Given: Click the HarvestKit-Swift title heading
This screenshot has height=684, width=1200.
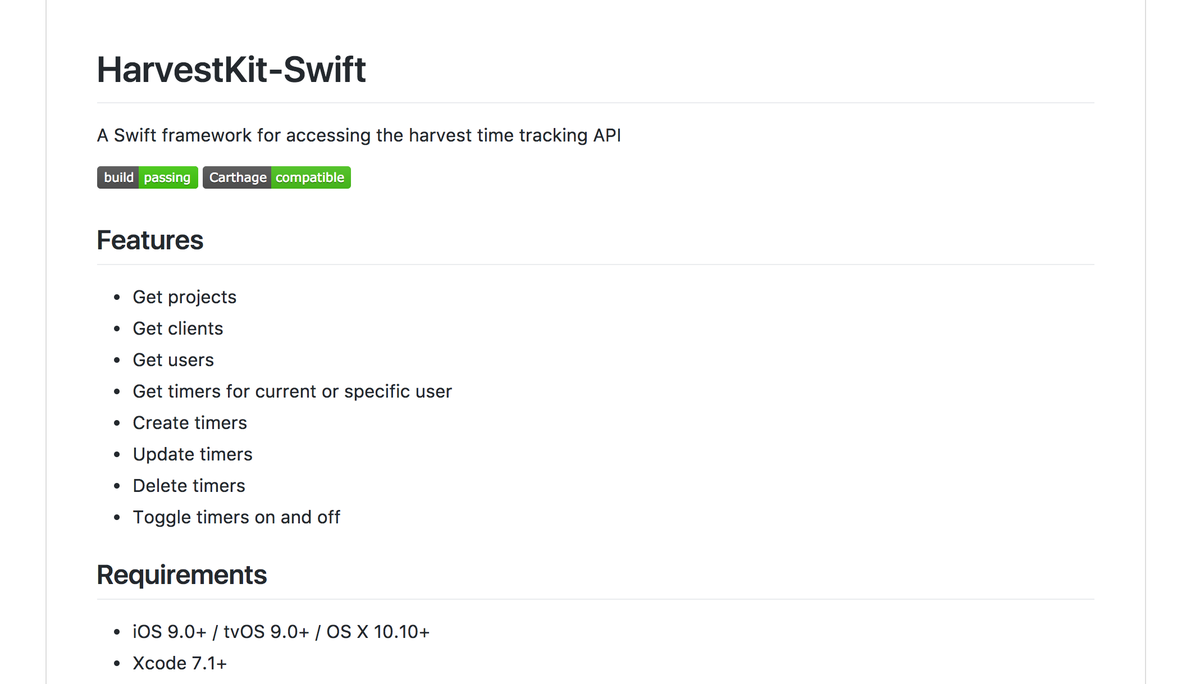Looking at the screenshot, I should [x=232, y=69].
